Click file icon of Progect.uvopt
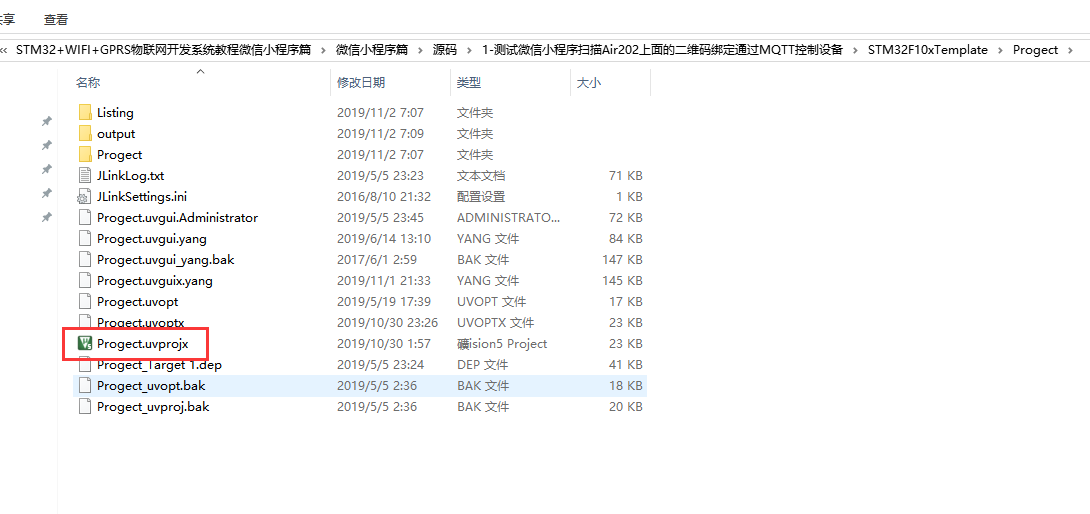This screenshot has height=514, width=1090. [x=85, y=302]
